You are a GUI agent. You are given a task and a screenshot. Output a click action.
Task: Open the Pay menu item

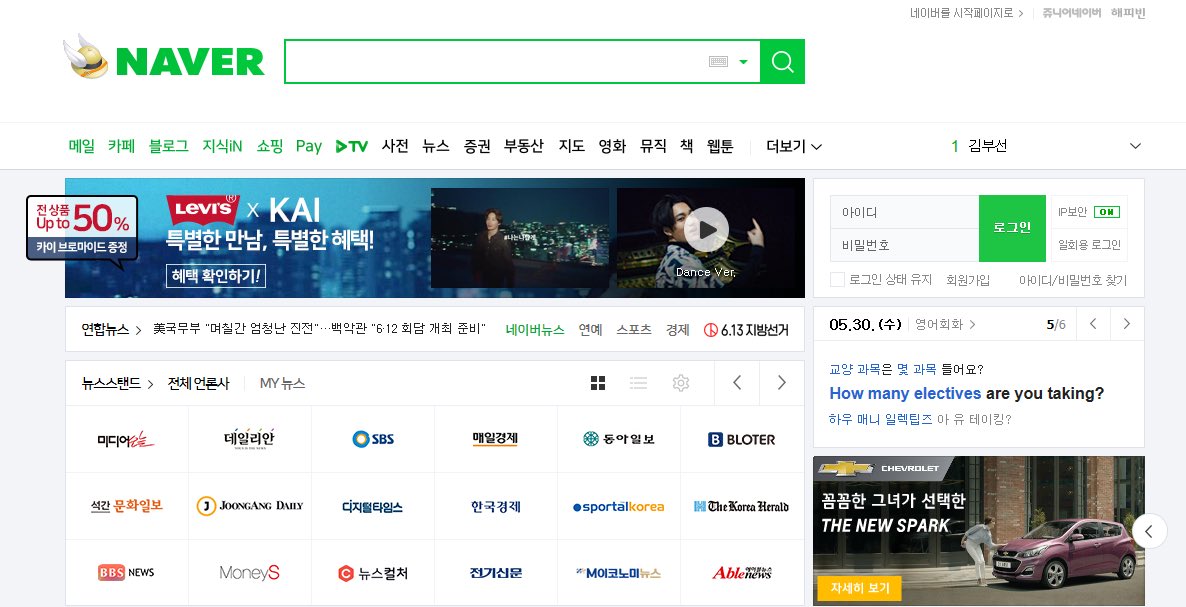pos(309,146)
